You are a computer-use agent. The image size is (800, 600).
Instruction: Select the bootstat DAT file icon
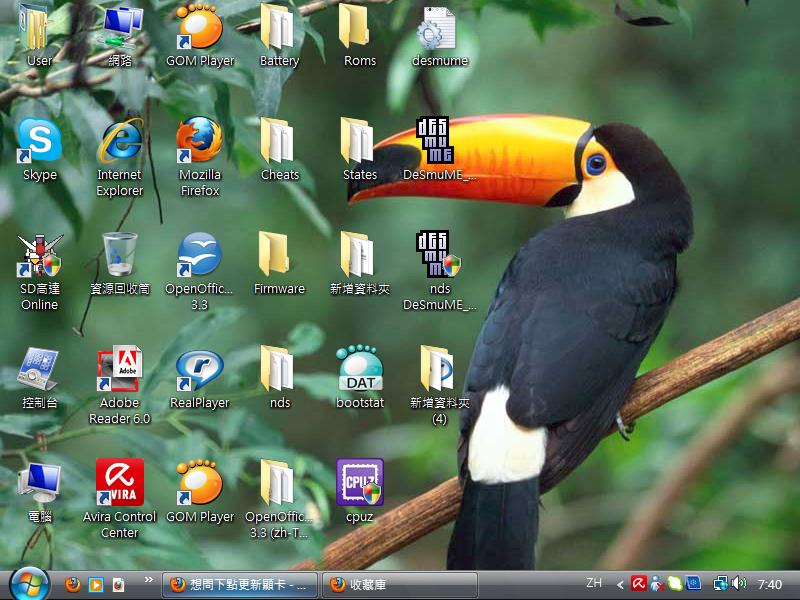[360, 369]
